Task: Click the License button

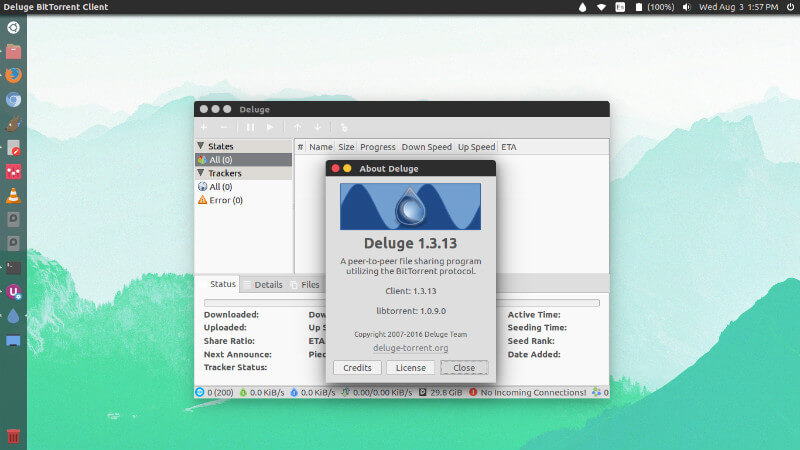Action: point(411,368)
